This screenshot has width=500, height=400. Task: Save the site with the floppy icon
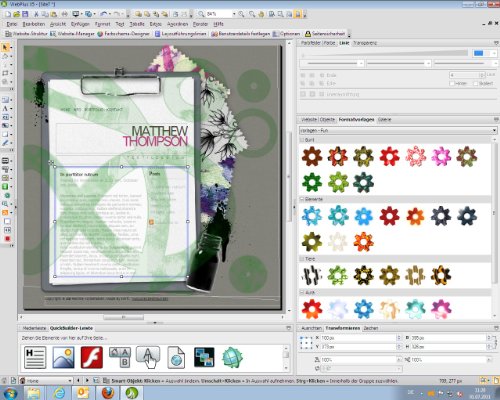(x=25, y=14)
